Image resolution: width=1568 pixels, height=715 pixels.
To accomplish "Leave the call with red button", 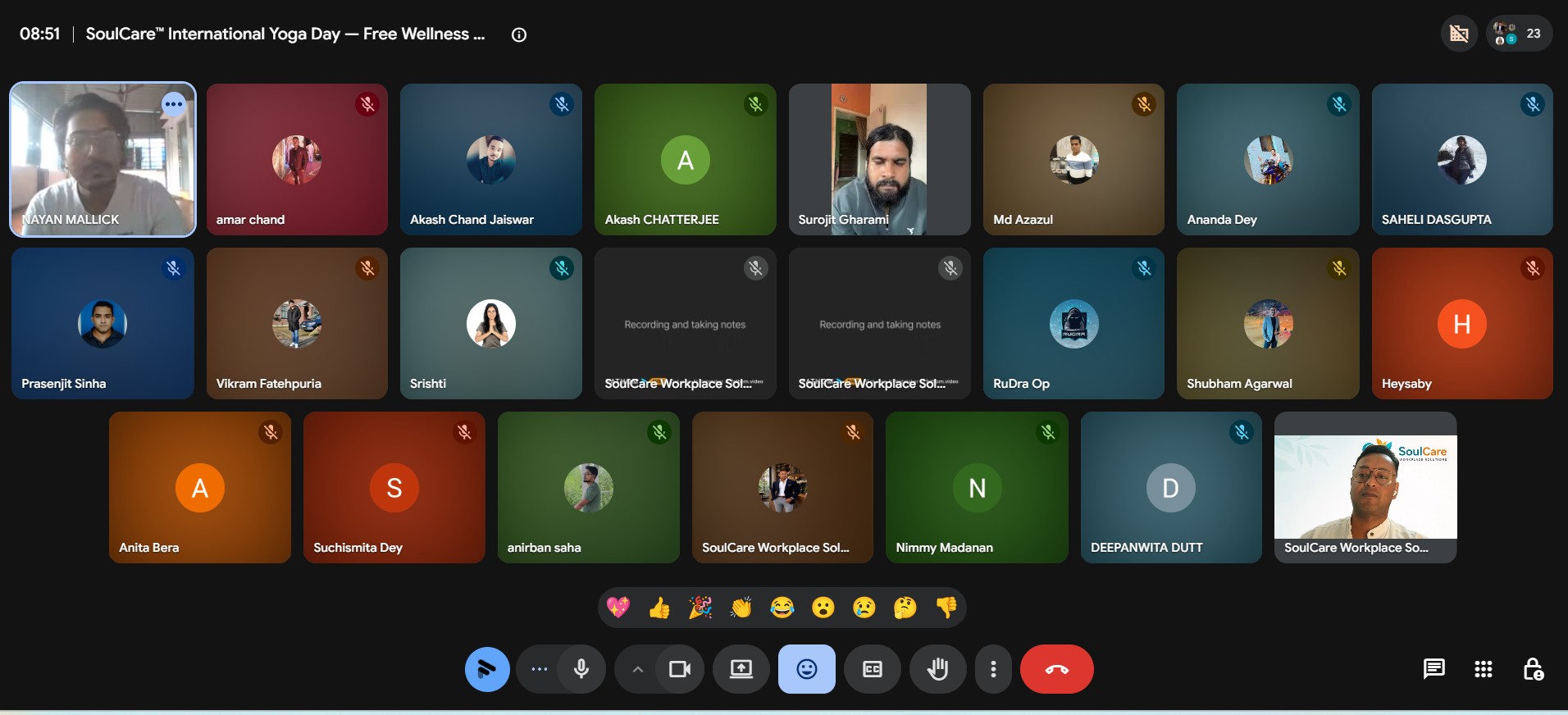I will [x=1057, y=669].
